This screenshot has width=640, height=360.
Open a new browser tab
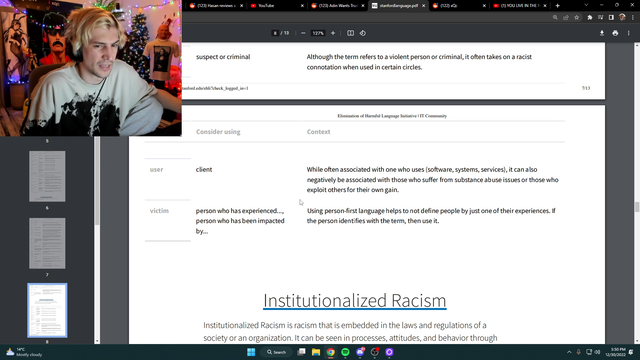558,6
